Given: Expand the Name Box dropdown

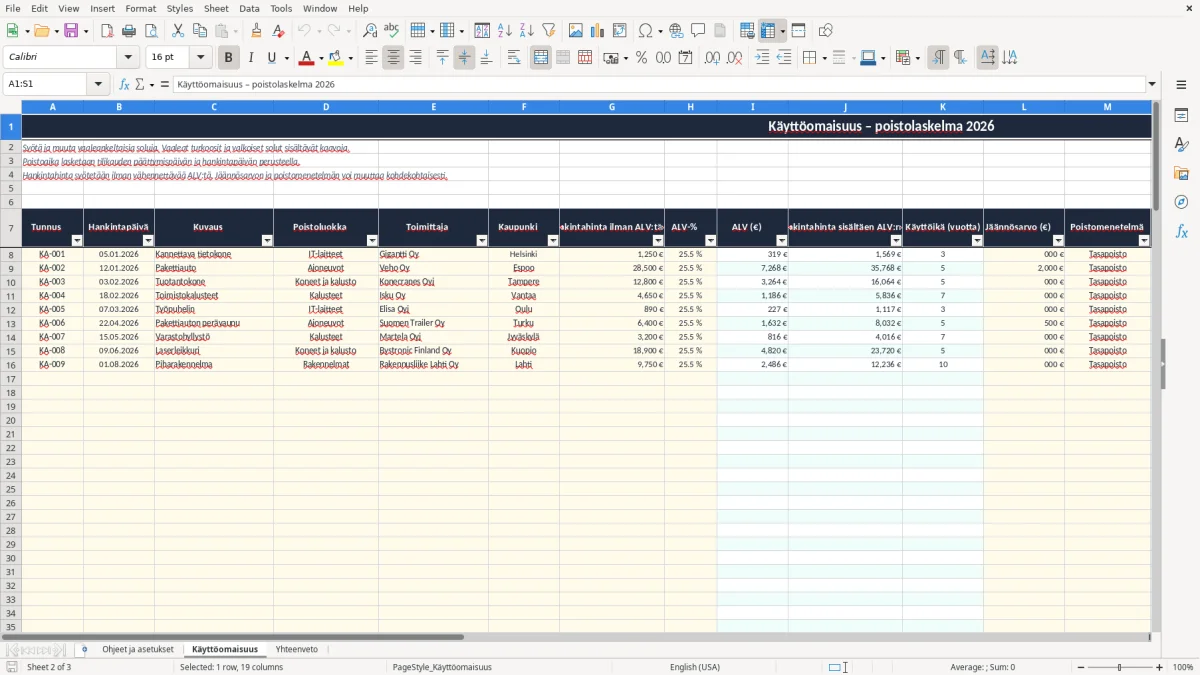Looking at the screenshot, I should click(98, 84).
